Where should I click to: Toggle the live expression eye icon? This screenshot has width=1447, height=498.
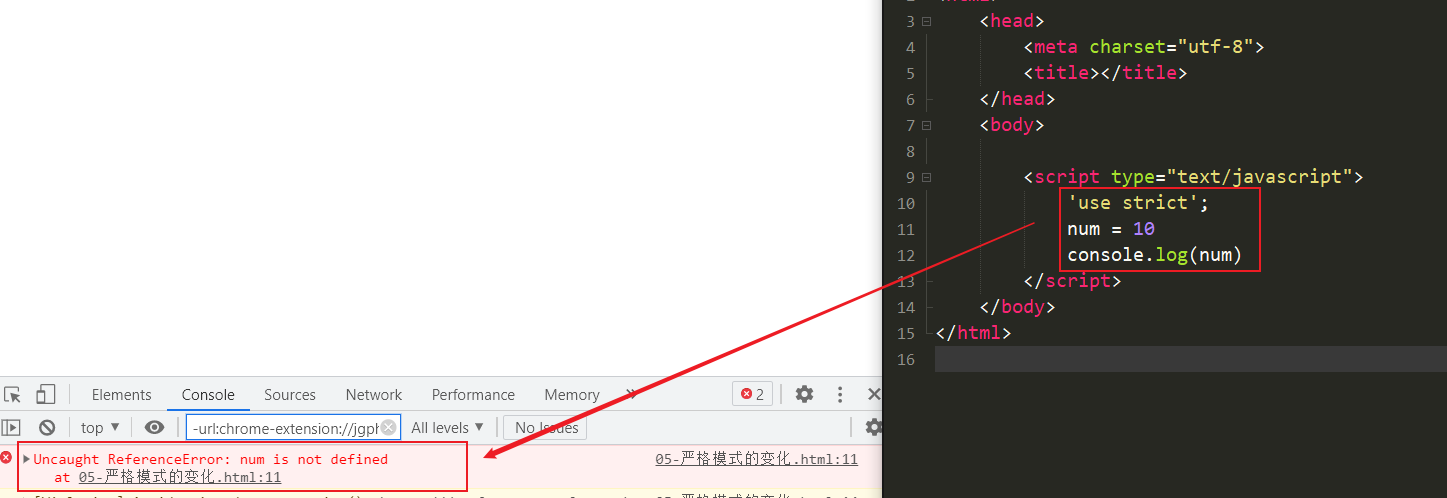click(154, 427)
